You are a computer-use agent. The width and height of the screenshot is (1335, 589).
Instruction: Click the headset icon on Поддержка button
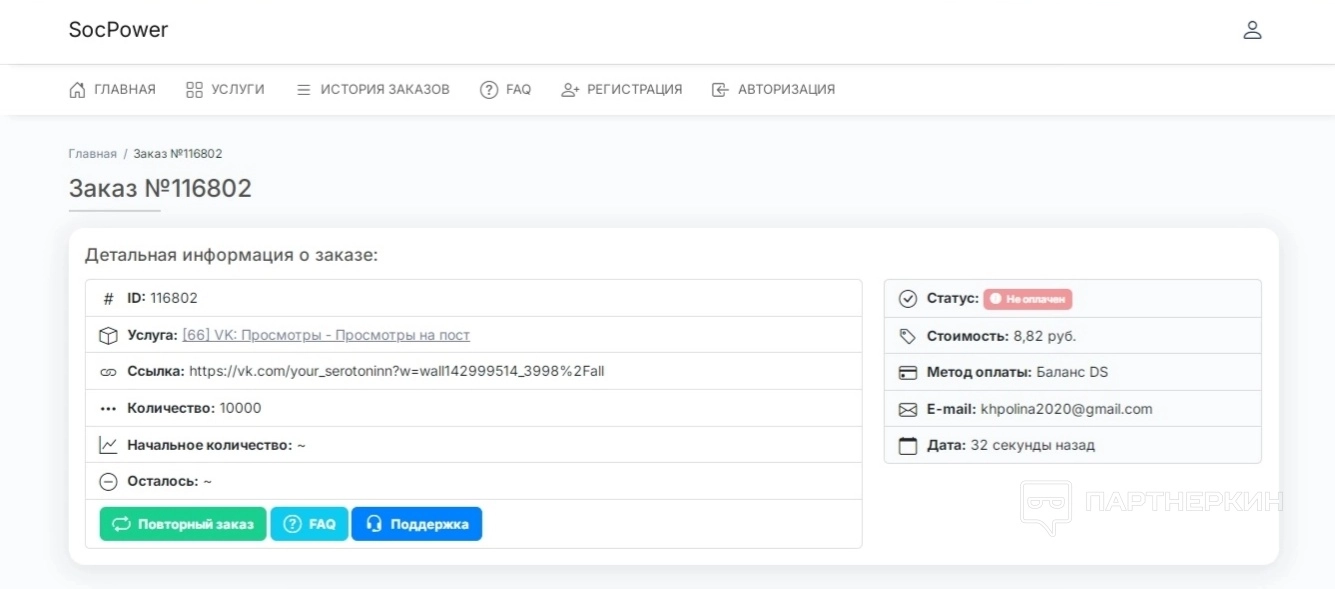coord(374,524)
